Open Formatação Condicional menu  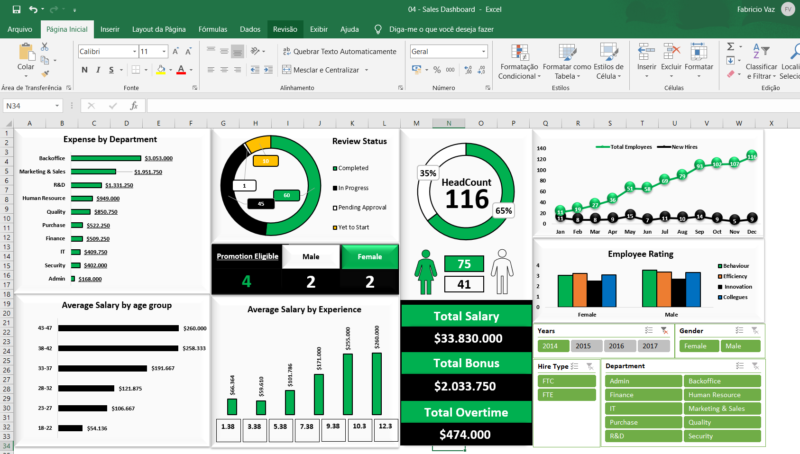(519, 61)
